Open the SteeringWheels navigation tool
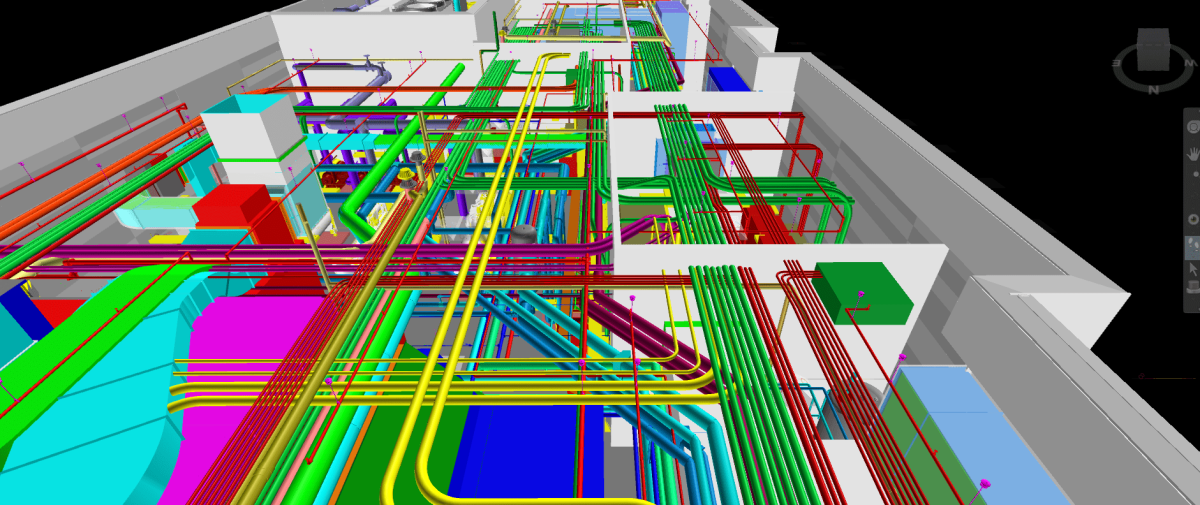The width and height of the screenshot is (1200, 505). click(1192, 127)
